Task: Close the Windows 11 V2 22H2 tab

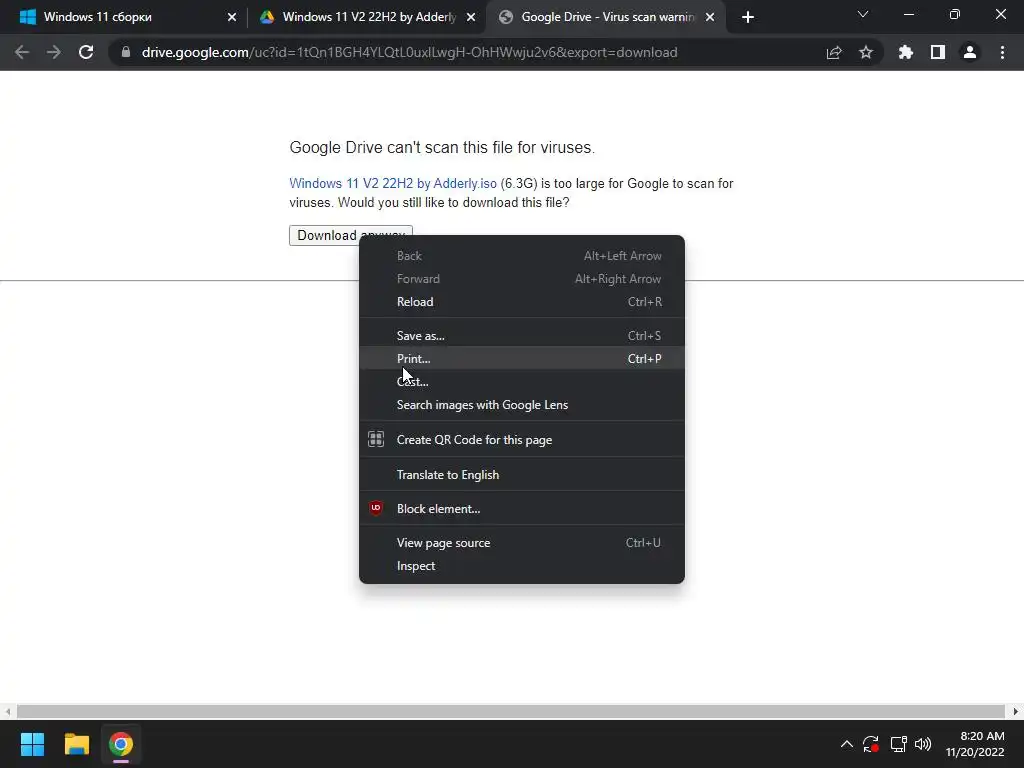Action: click(471, 17)
